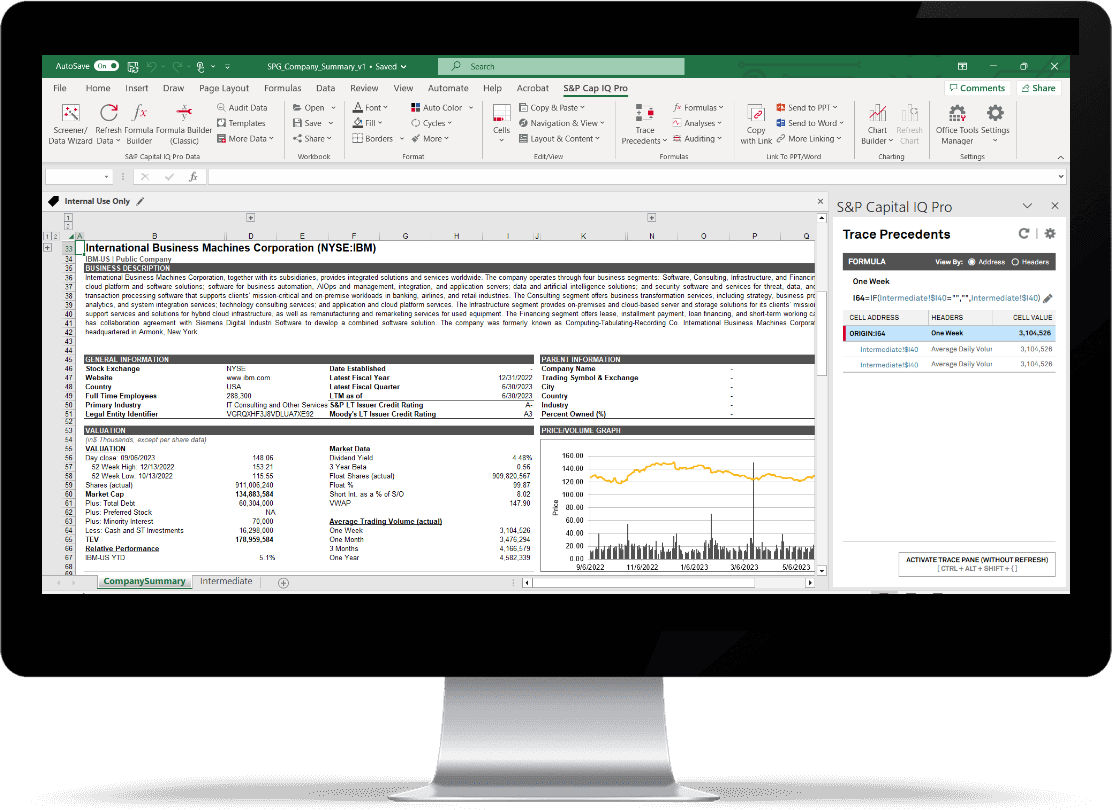
Task: Close the Internal Use Only bar
Action: [x=821, y=201]
